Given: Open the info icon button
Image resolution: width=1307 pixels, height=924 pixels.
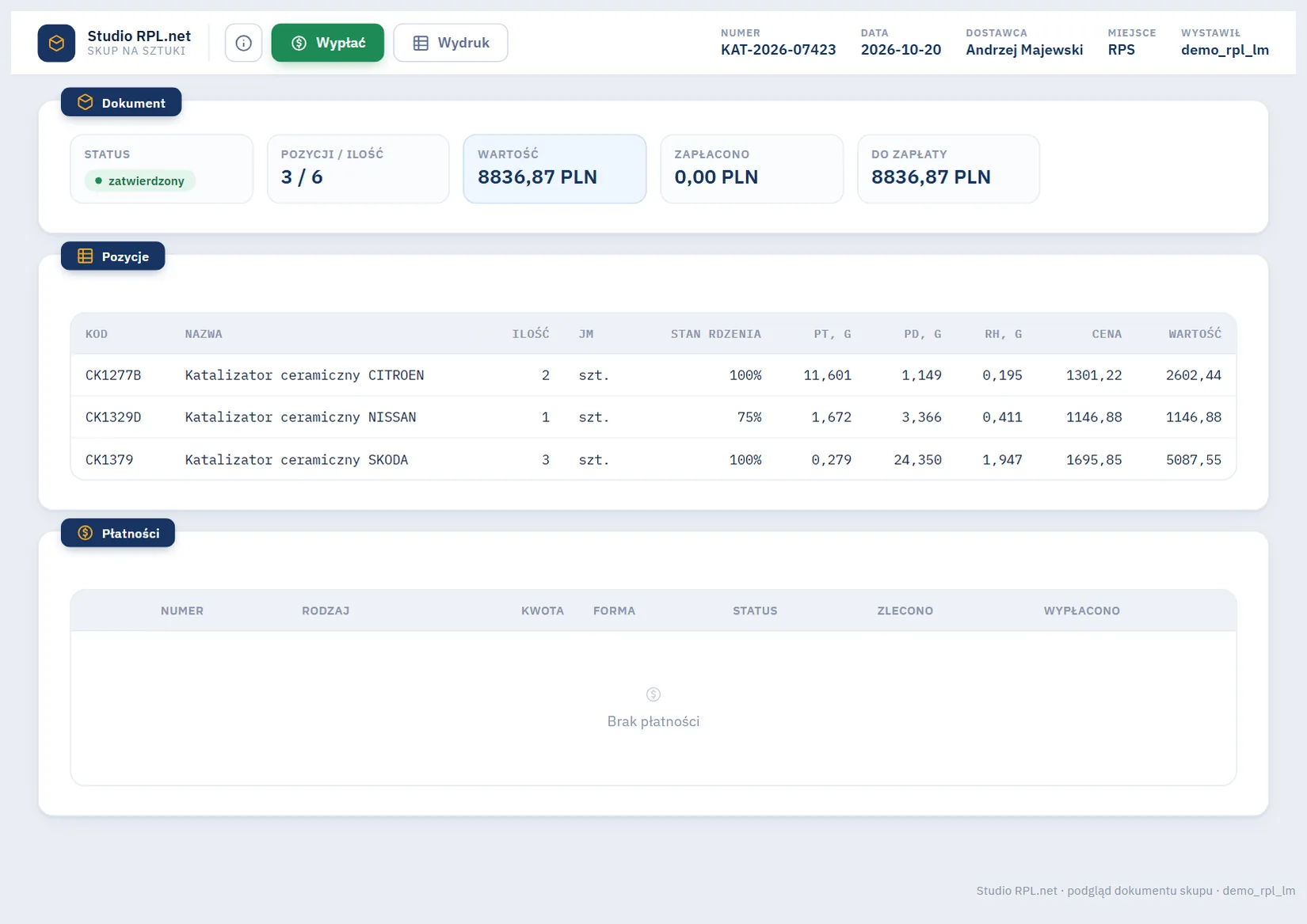Looking at the screenshot, I should (x=243, y=43).
